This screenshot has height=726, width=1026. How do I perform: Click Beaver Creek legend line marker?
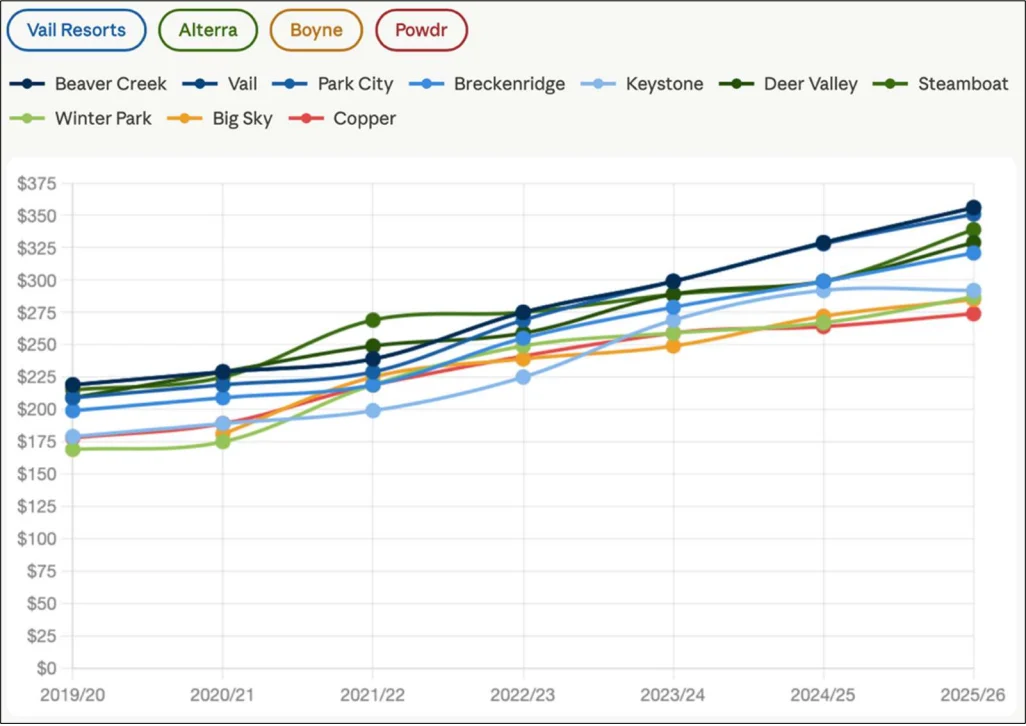pos(27,84)
